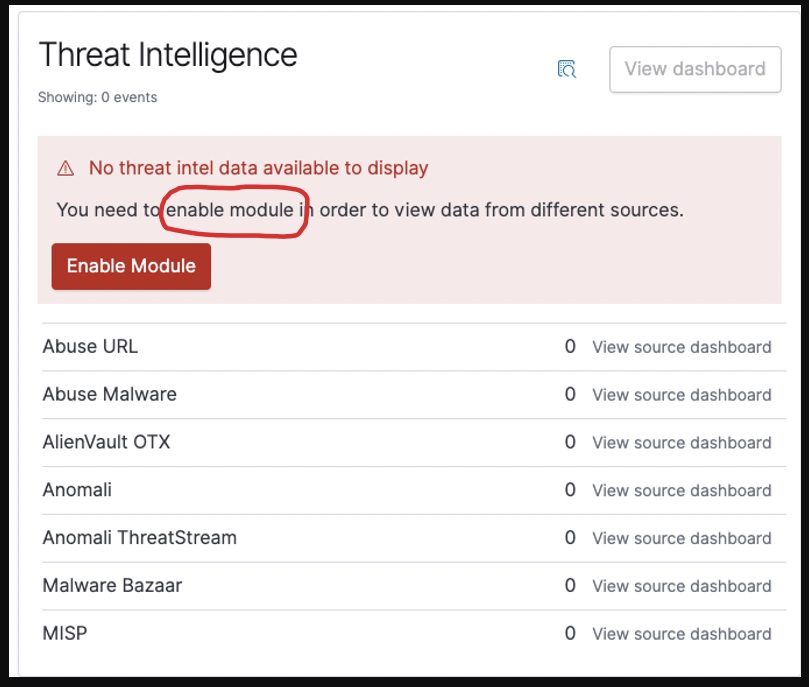The width and height of the screenshot is (809, 687).
Task: Open the Abuse URL source dashboard
Action: tap(682, 347)
